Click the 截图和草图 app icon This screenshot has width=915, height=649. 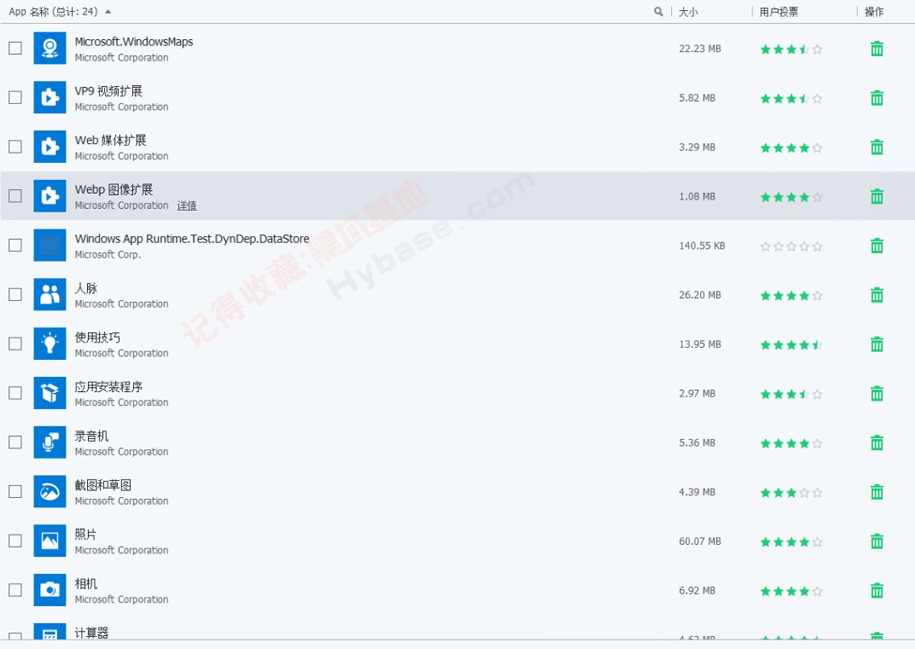click(x=50, y=491)
